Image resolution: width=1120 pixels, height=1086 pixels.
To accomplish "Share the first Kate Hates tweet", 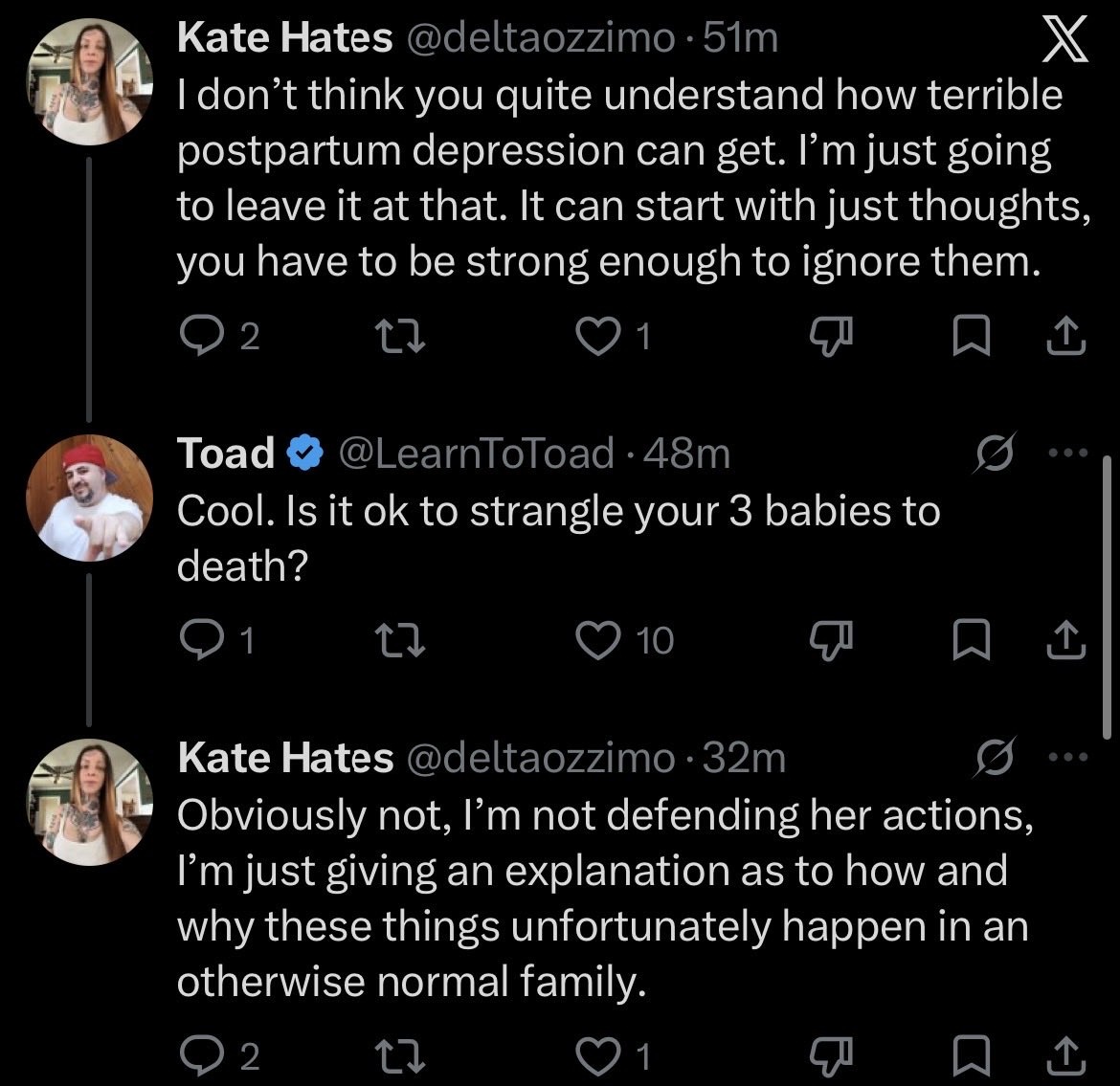I will [x=1065, y=336].
